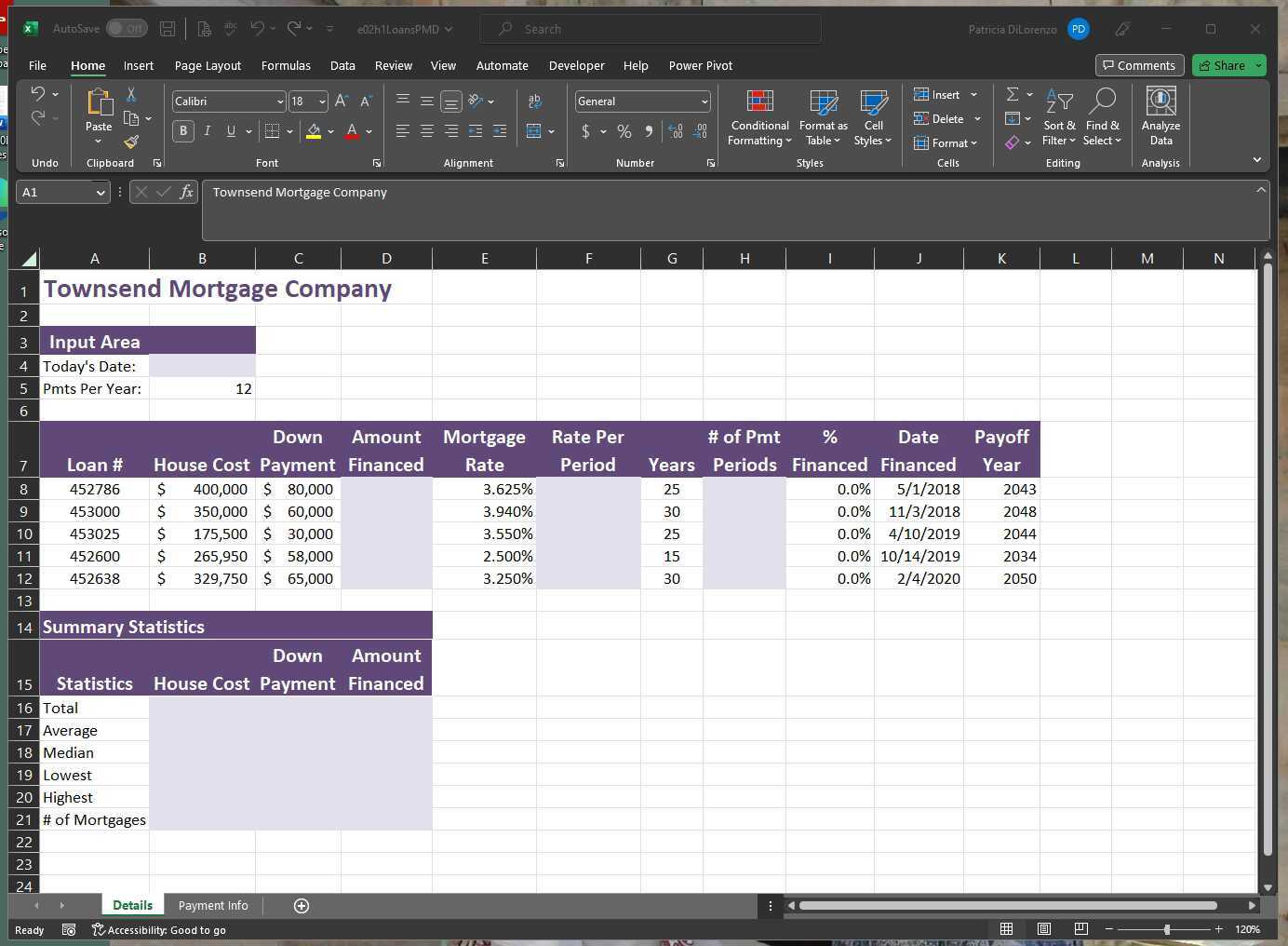Open the General number format dropdown

[704, 101]
